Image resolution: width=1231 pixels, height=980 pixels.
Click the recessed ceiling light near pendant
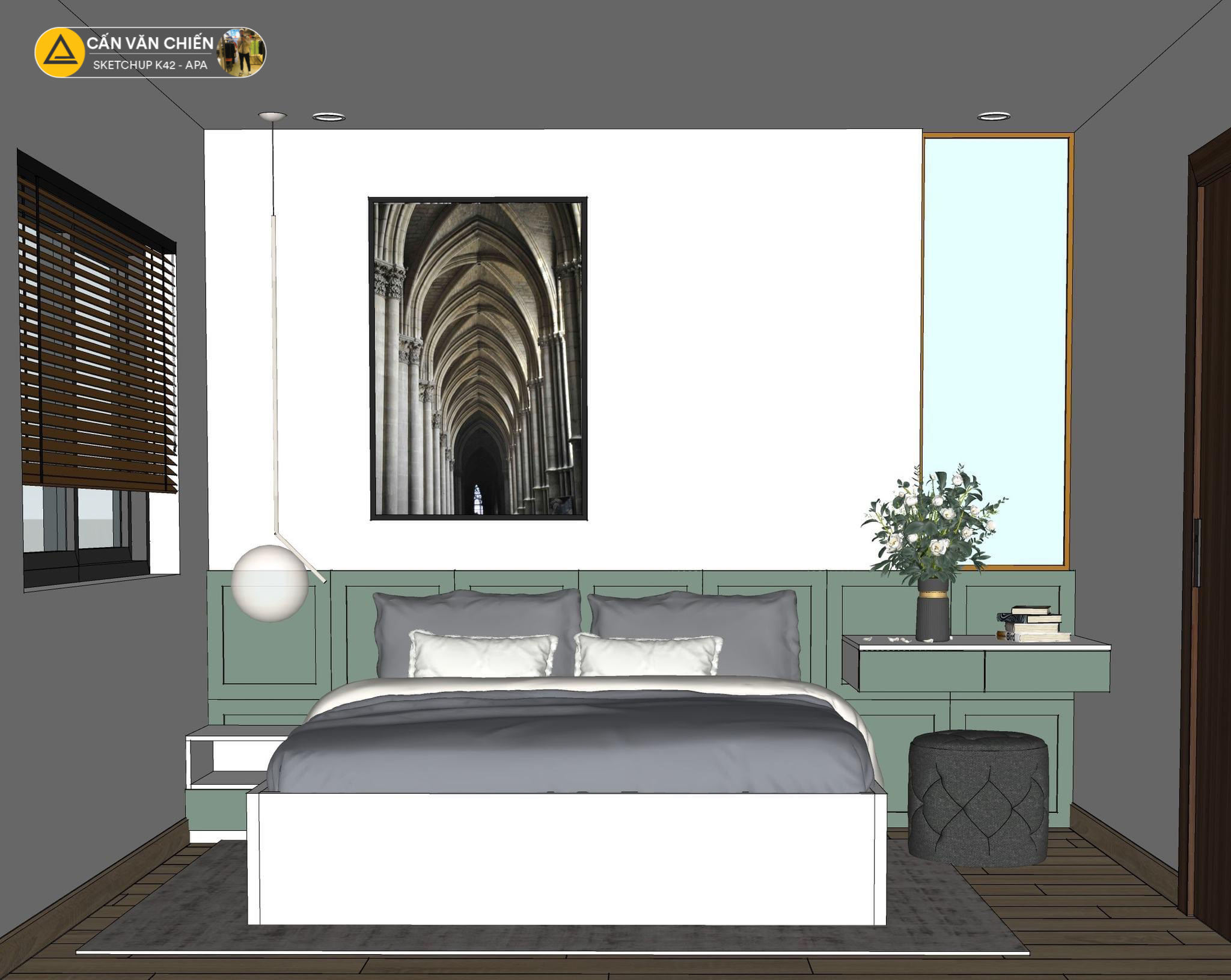point(328,117)
